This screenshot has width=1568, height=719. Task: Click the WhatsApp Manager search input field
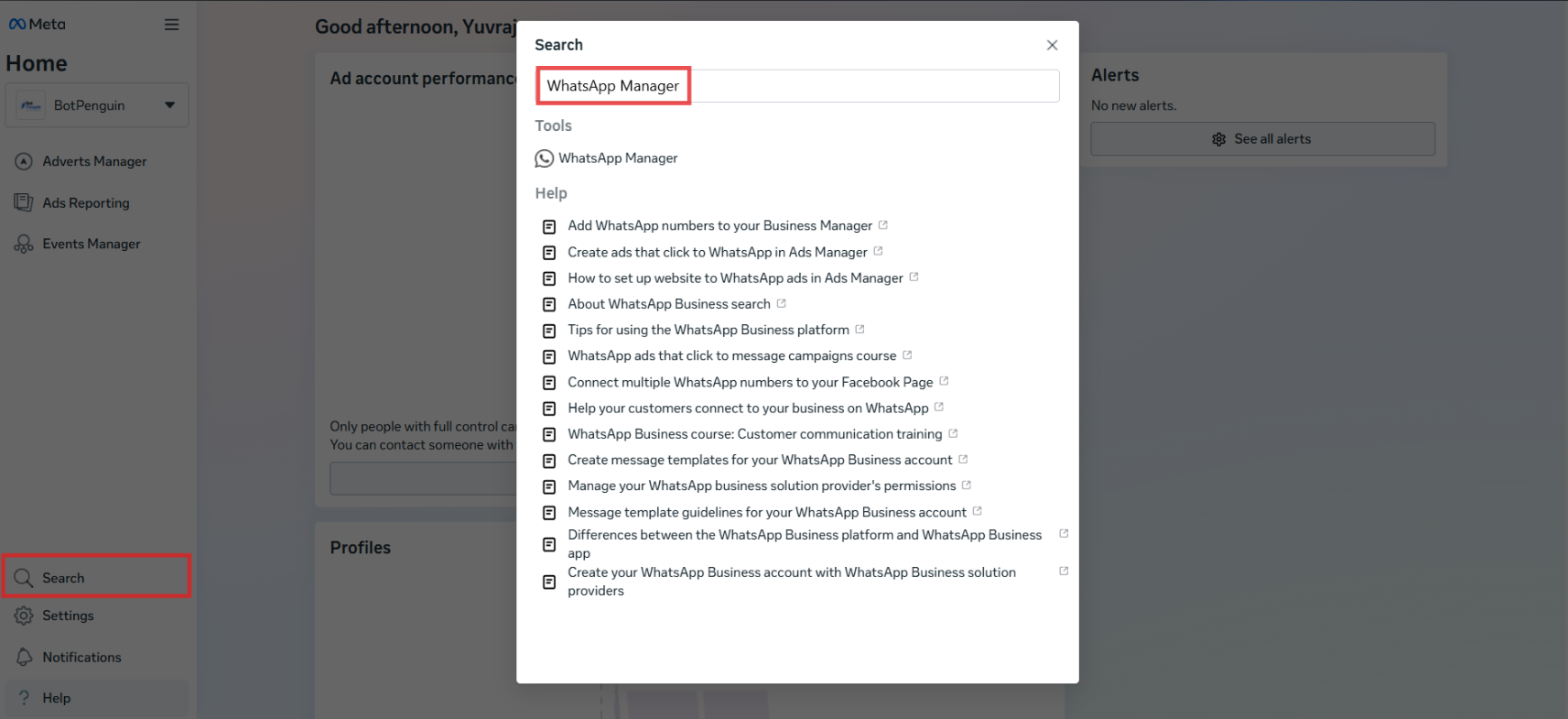(x=796, y=86)
